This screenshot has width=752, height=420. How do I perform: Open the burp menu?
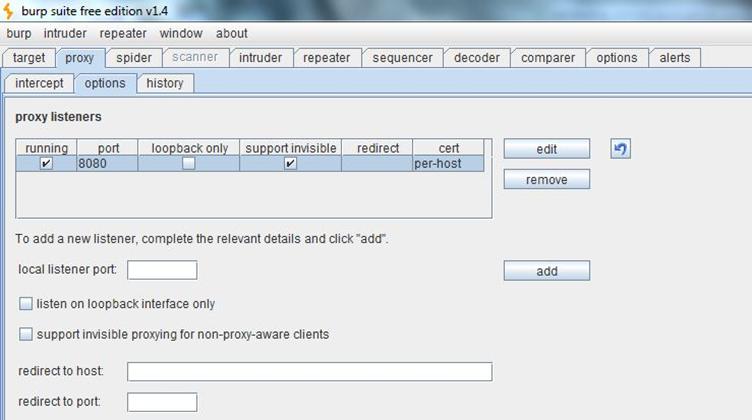[19, 34]
